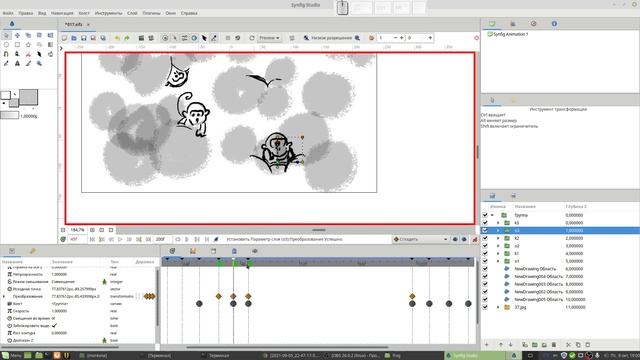This screenshot has height=360, width=640.
Task: Toggle visibility of NewDrawing005 Область layer
Action: (485, 299)
